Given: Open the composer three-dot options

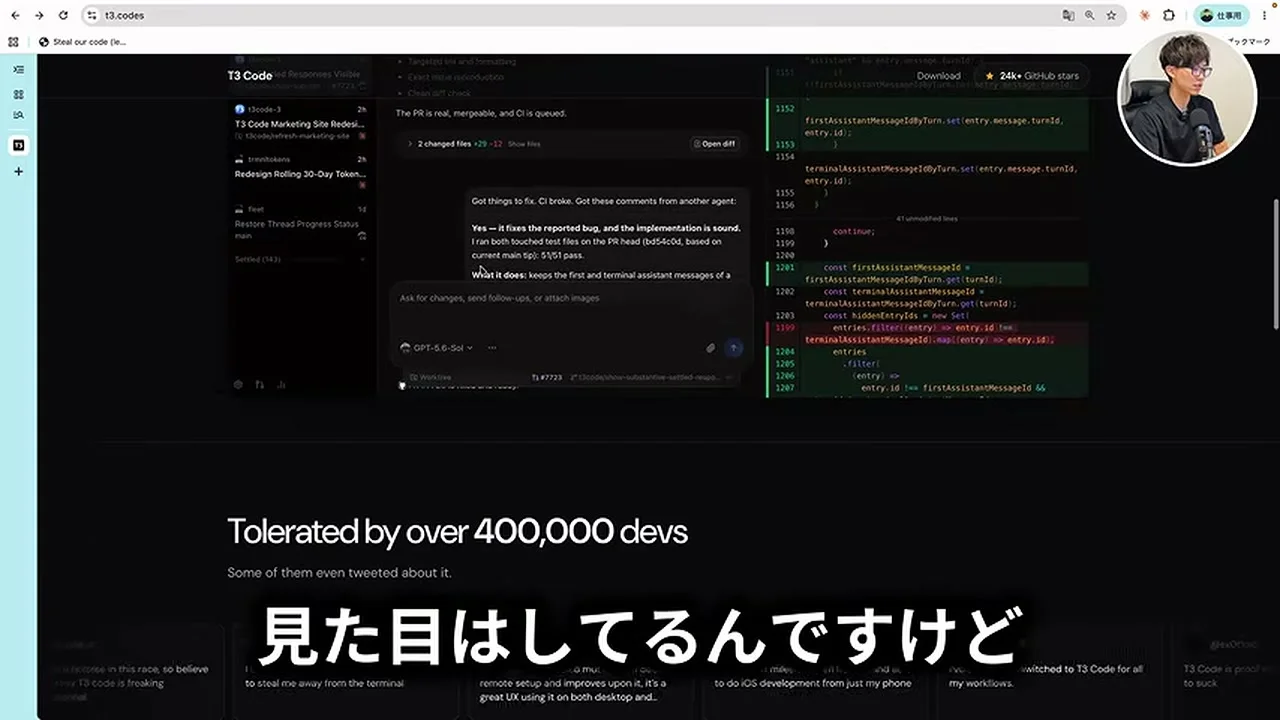Looking at the screenshot, I should [492, 348].
